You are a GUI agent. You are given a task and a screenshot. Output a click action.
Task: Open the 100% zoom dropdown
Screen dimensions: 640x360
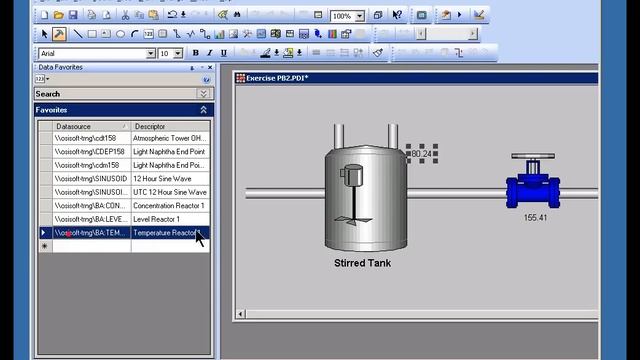pyautogui.click(x=360, y=16)
